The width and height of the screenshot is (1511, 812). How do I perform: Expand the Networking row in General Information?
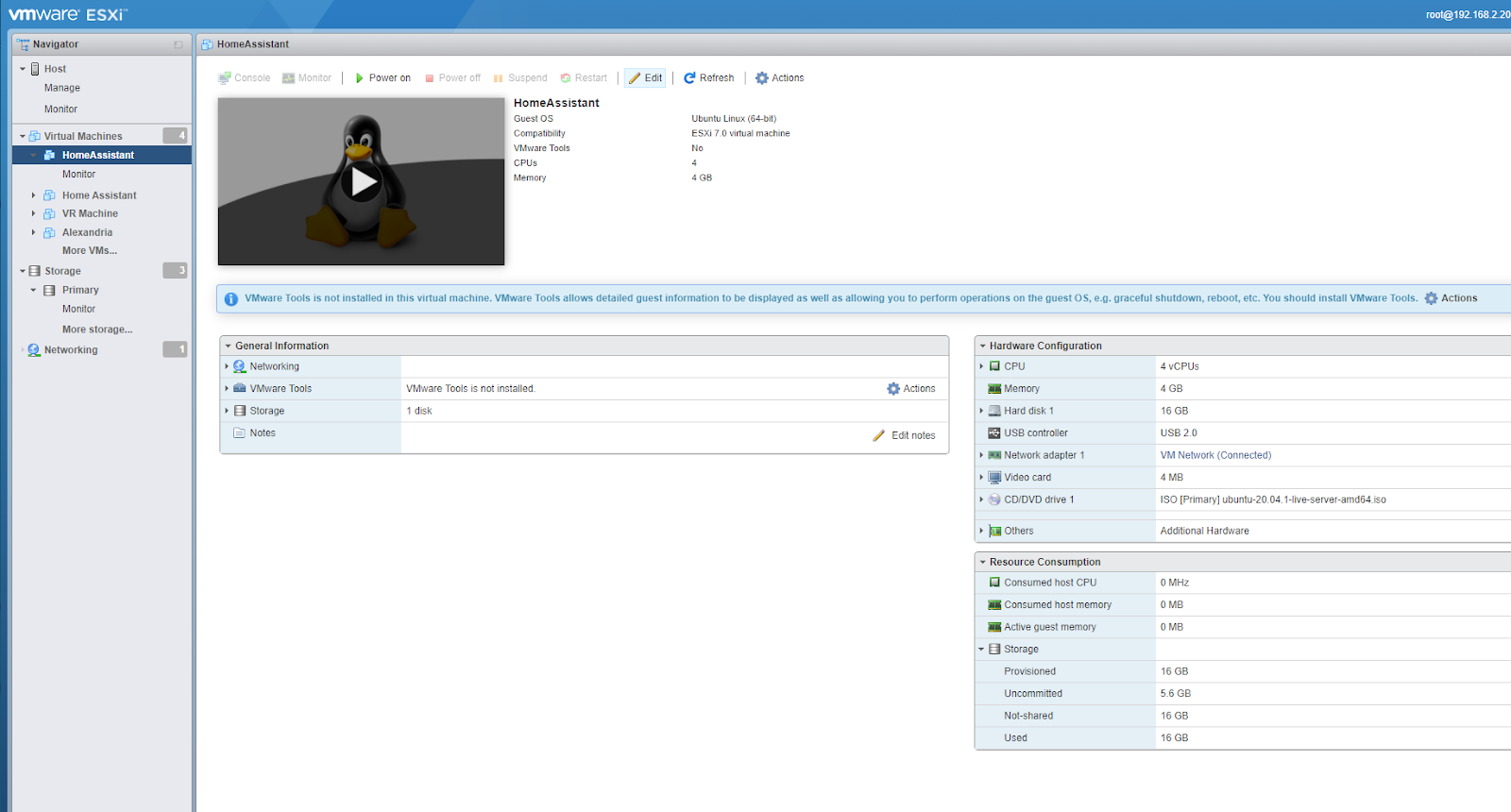(227, 366)
